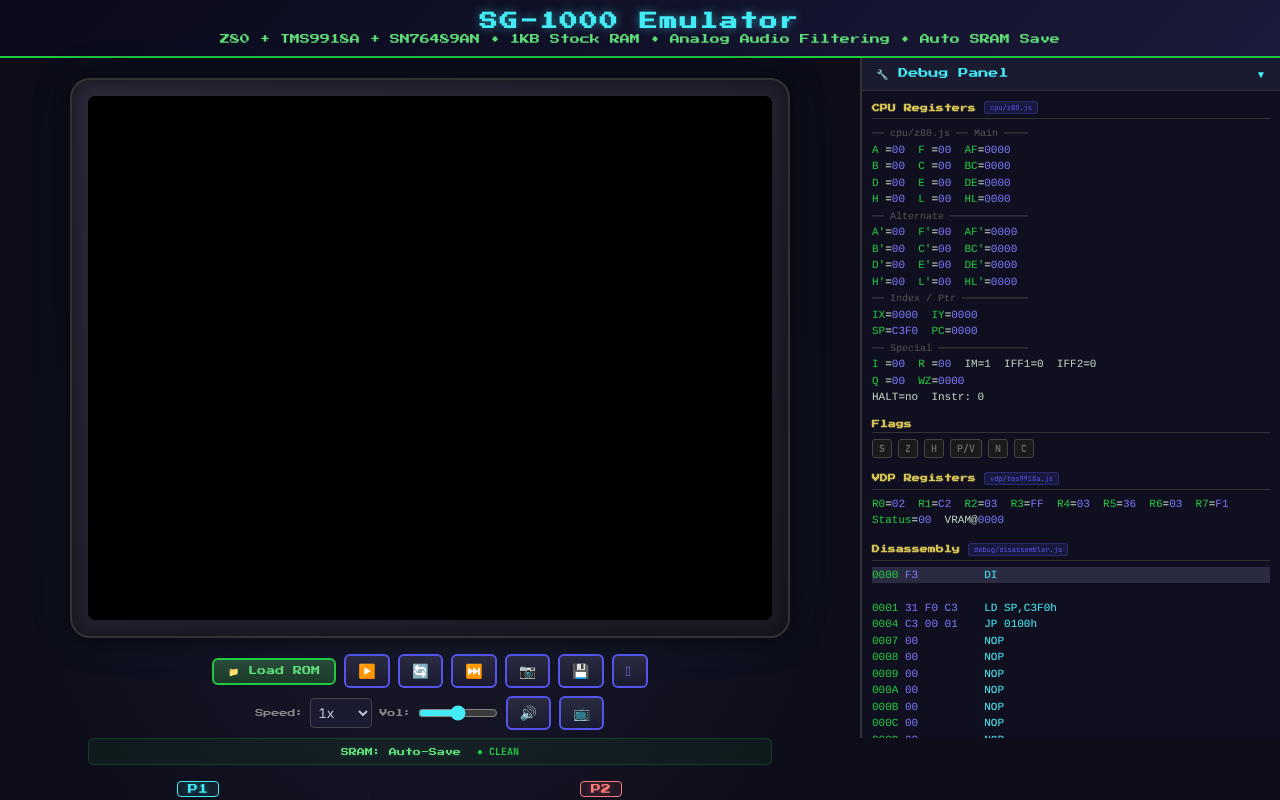The height and width of the screenshot is (800, 1280).
Task: Toggle the Z flag indicator
Action: (x=908, y=449)
